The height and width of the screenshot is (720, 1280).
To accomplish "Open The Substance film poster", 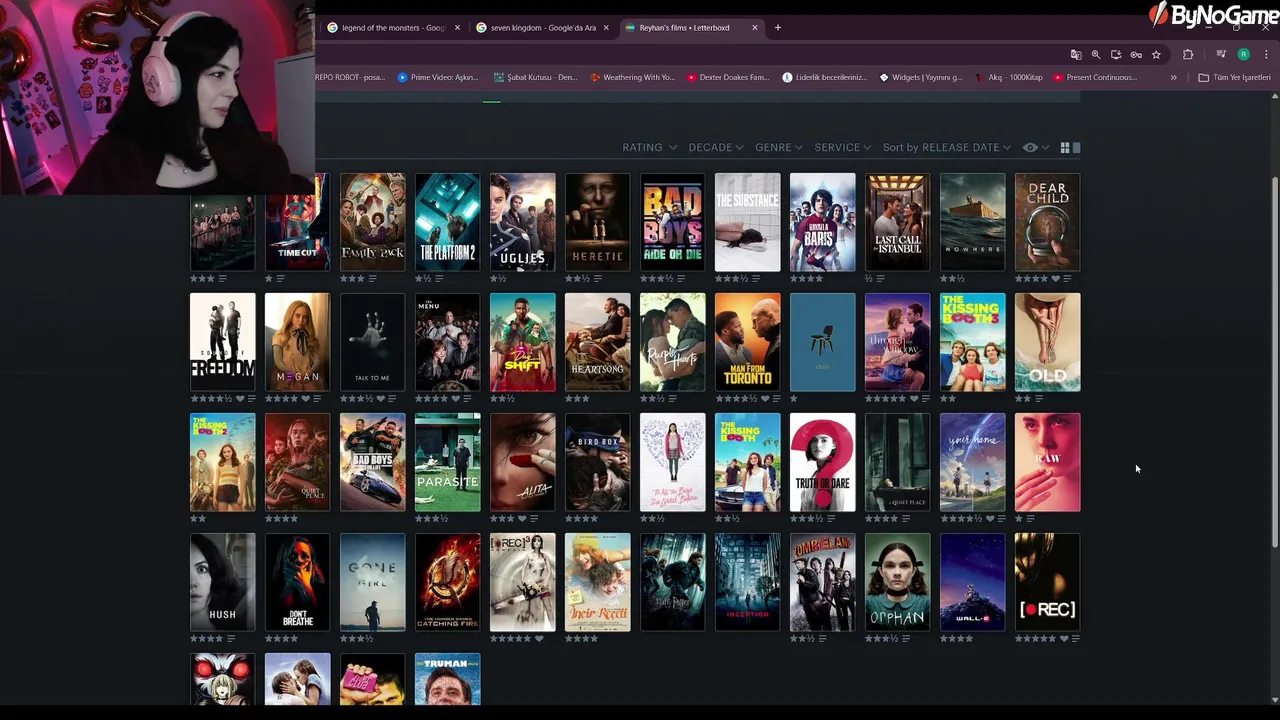I will click(x=747, y=222).
